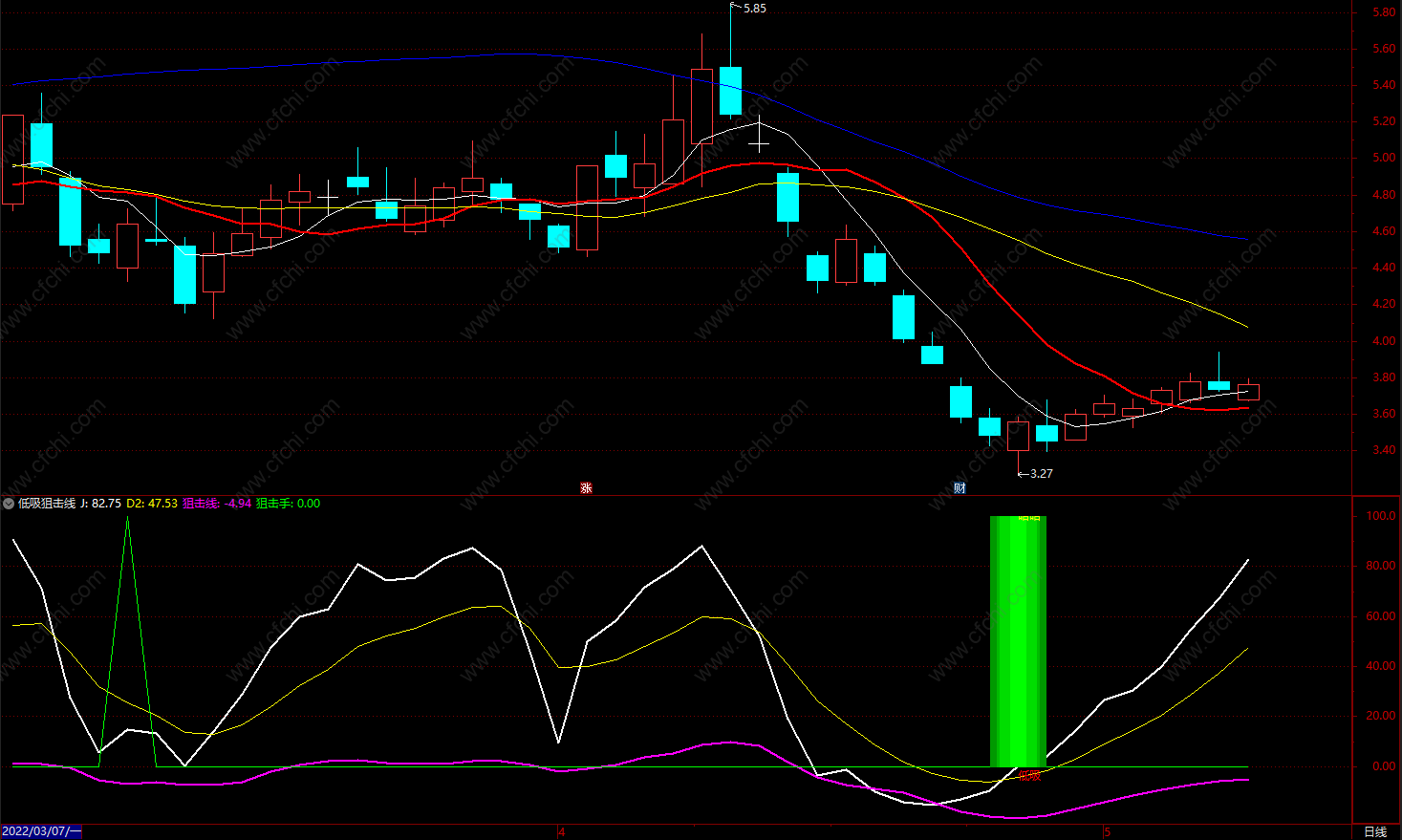Click the 4.00 price axis label
The width and height of the screenshot is (1402, 840).
click(x=1384, y=341)
